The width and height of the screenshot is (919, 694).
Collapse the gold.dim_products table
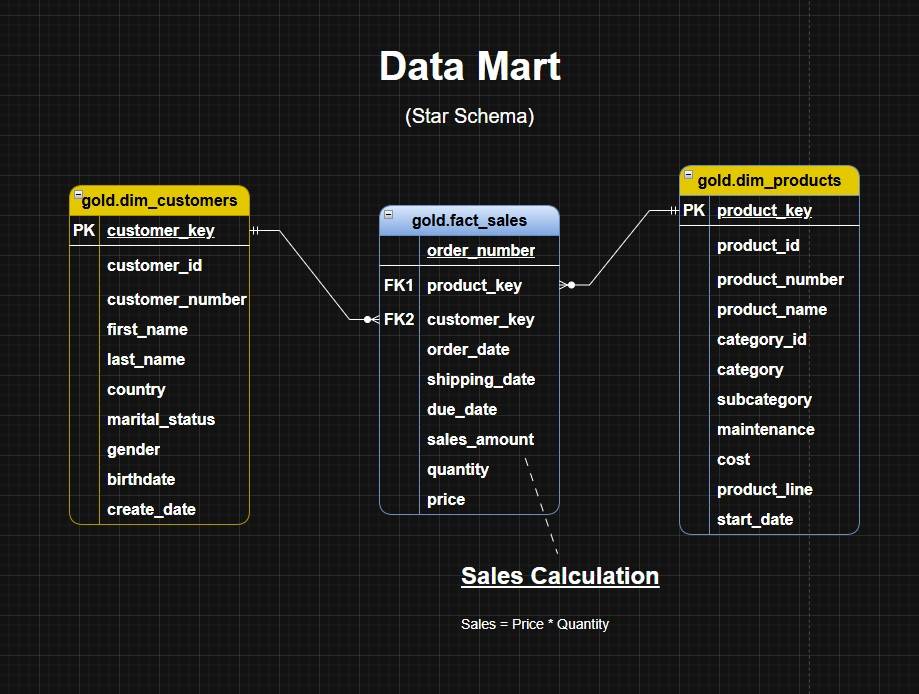tap(688, 174)
